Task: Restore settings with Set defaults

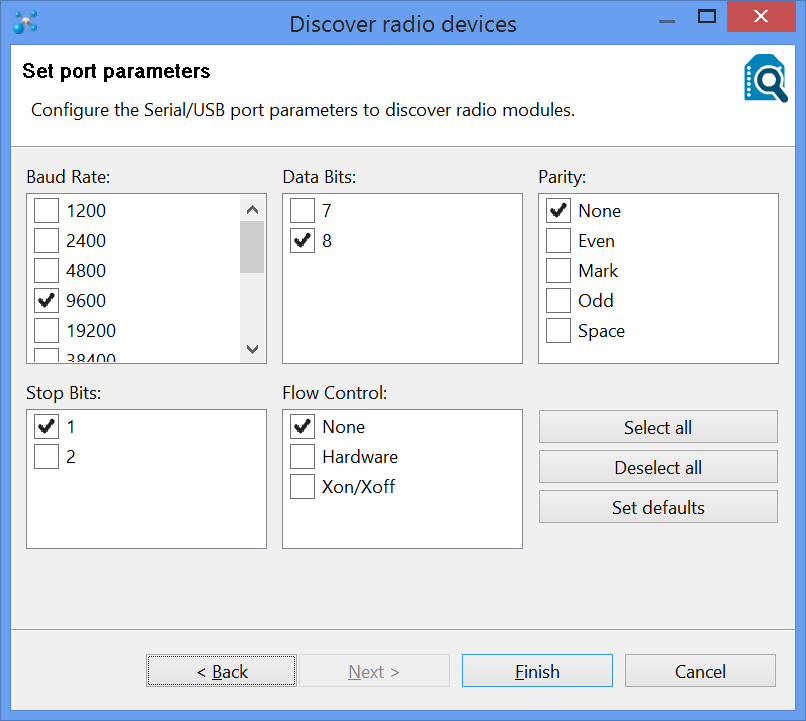Action: [658, 507]
